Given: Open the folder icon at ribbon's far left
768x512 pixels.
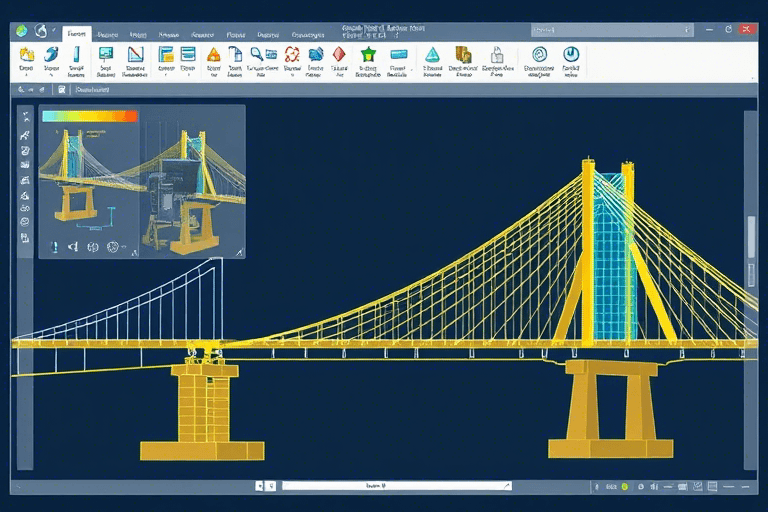Looking at the screenshot, I should coord(26,55).
